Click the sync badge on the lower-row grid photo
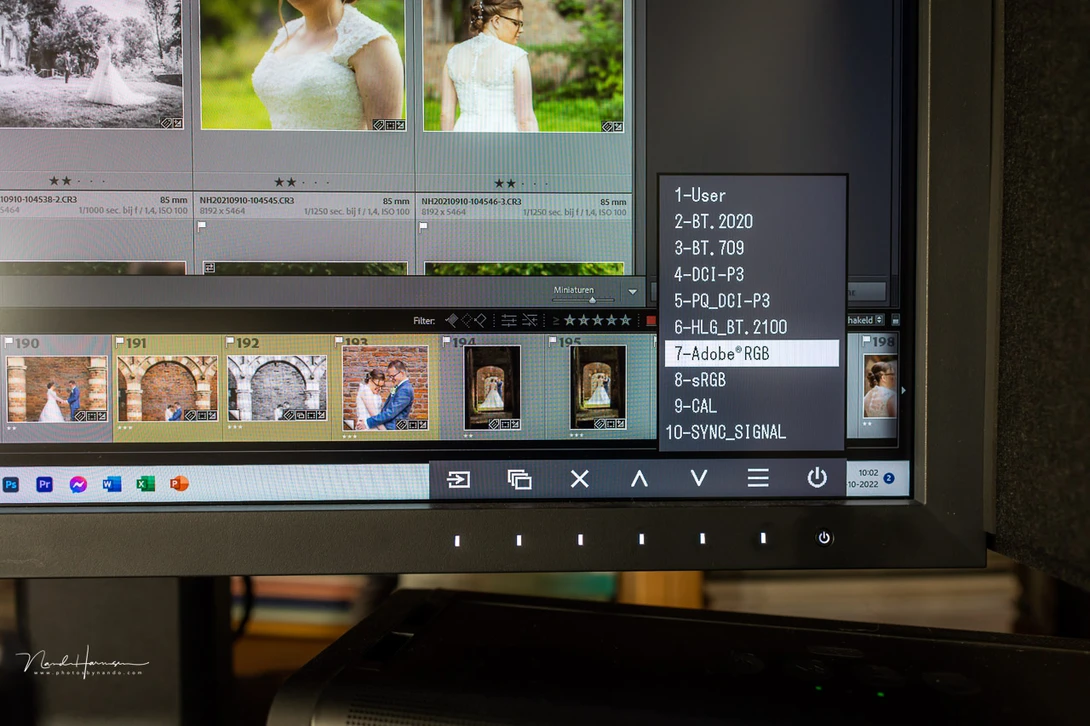Screen dimensions: 1090x726 209,267
